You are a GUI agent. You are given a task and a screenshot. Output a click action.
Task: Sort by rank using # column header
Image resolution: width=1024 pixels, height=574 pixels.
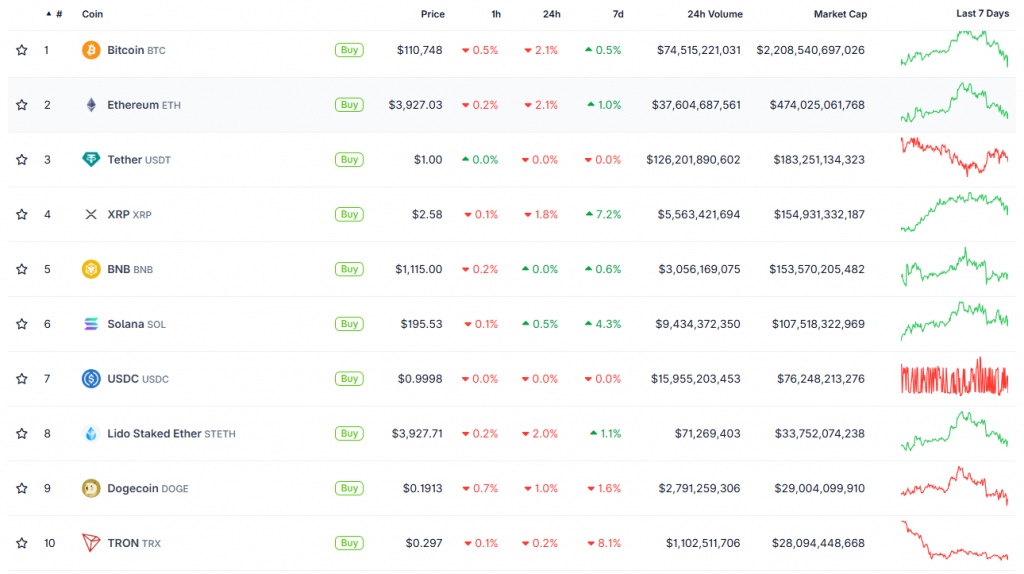tap(59, 14)
